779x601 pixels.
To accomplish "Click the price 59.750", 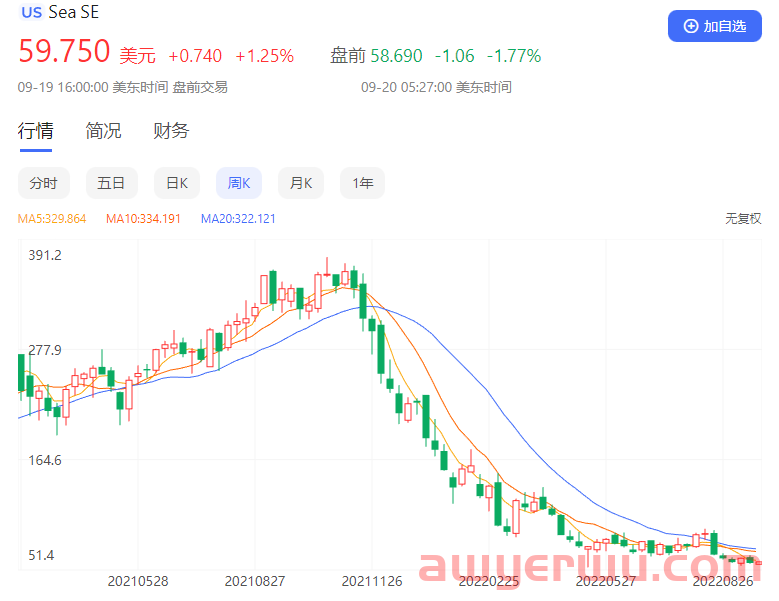I will pos(64,51).
